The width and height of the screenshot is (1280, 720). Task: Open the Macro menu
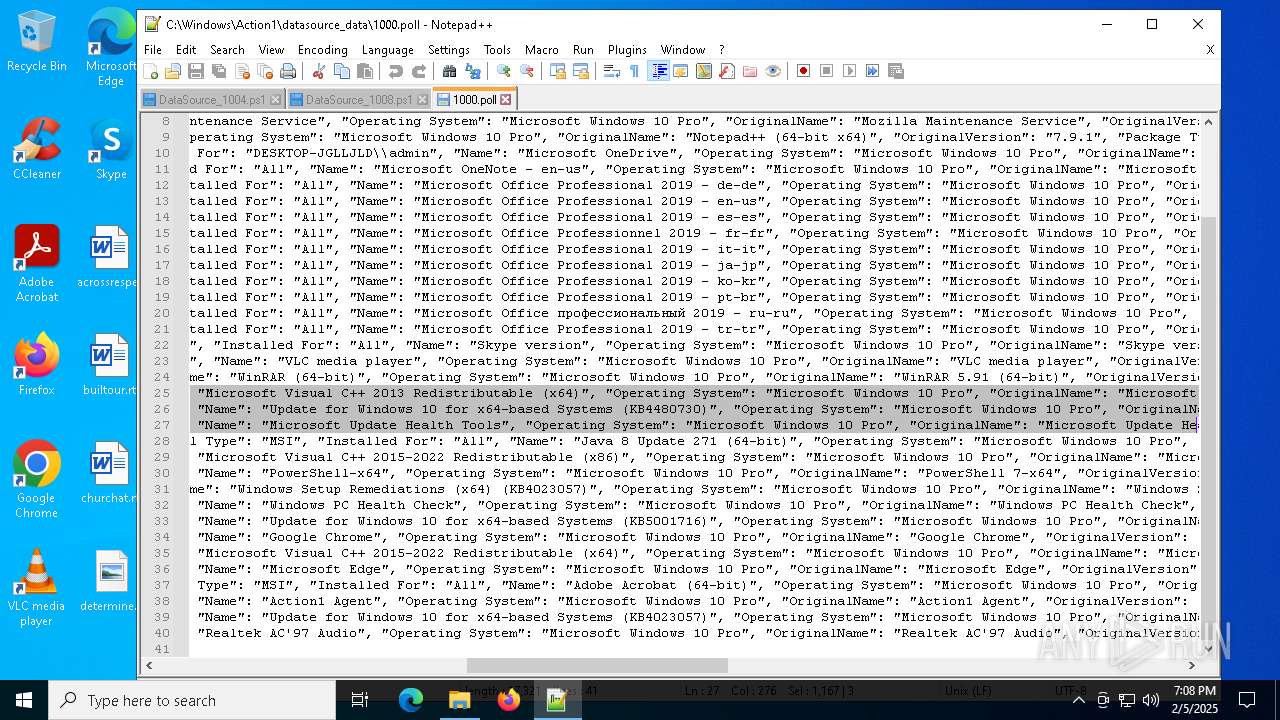click(542, 49)
